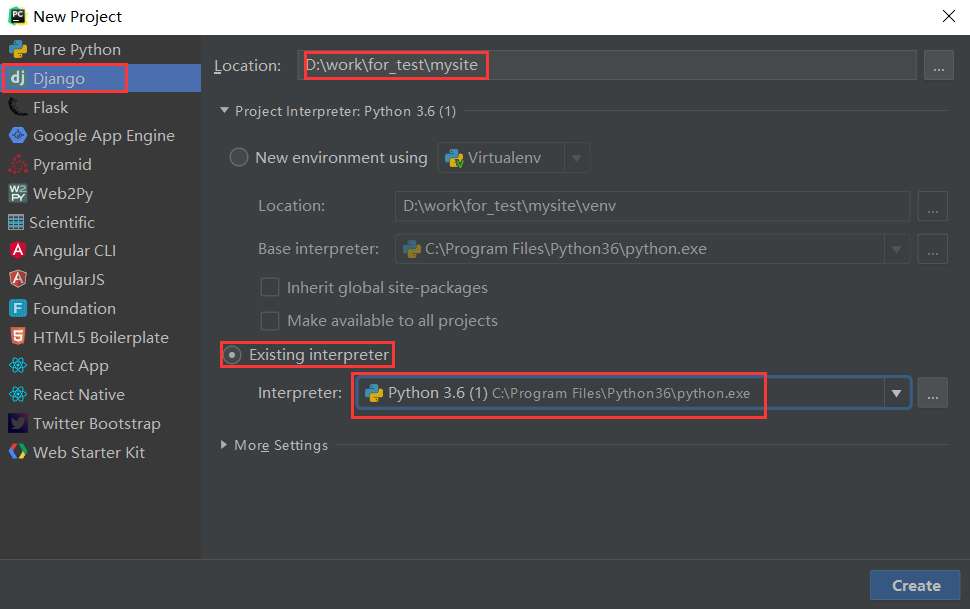Close the New Project dialog
The image size is (970, 609).
point(948,16)
